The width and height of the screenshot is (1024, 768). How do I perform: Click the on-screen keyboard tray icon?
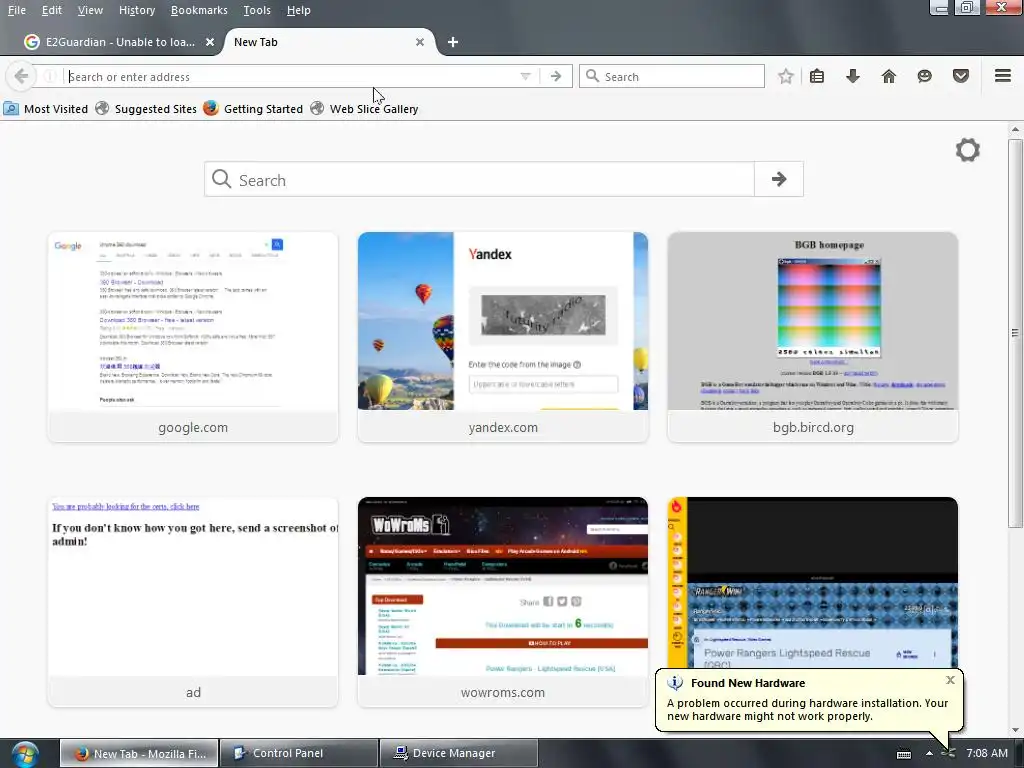tap(904, 754)
